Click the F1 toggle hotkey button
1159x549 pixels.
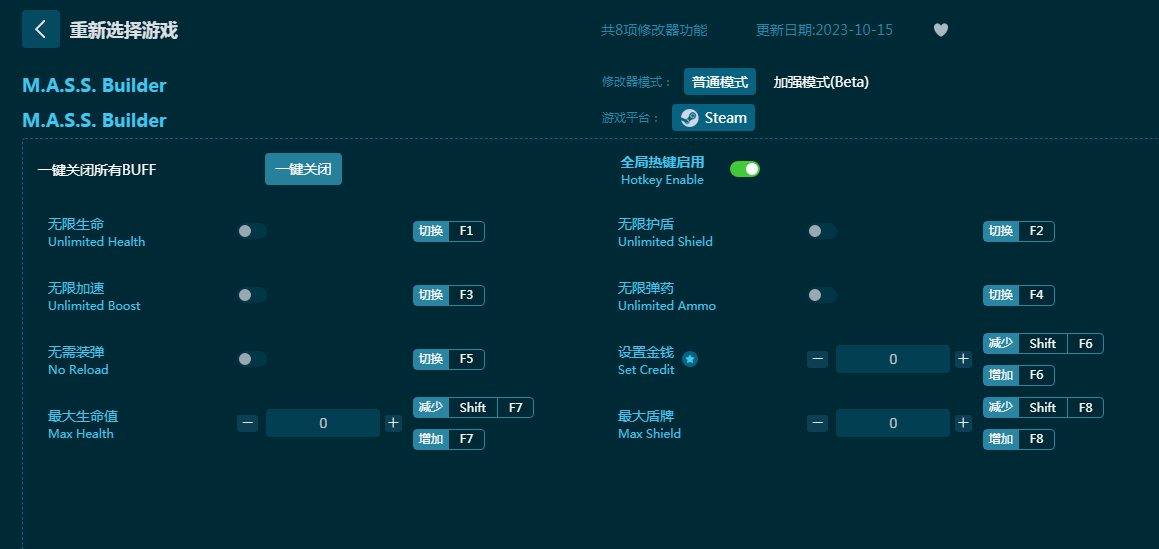pos(449,231)
